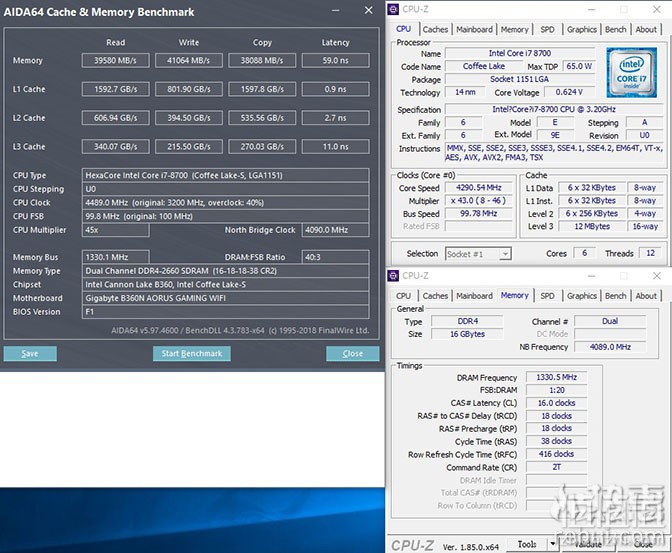Click DRAM Frequency value 1330.5 MHz
The width and height of the screenshot is (672, 553).
[x=556, y=377]
